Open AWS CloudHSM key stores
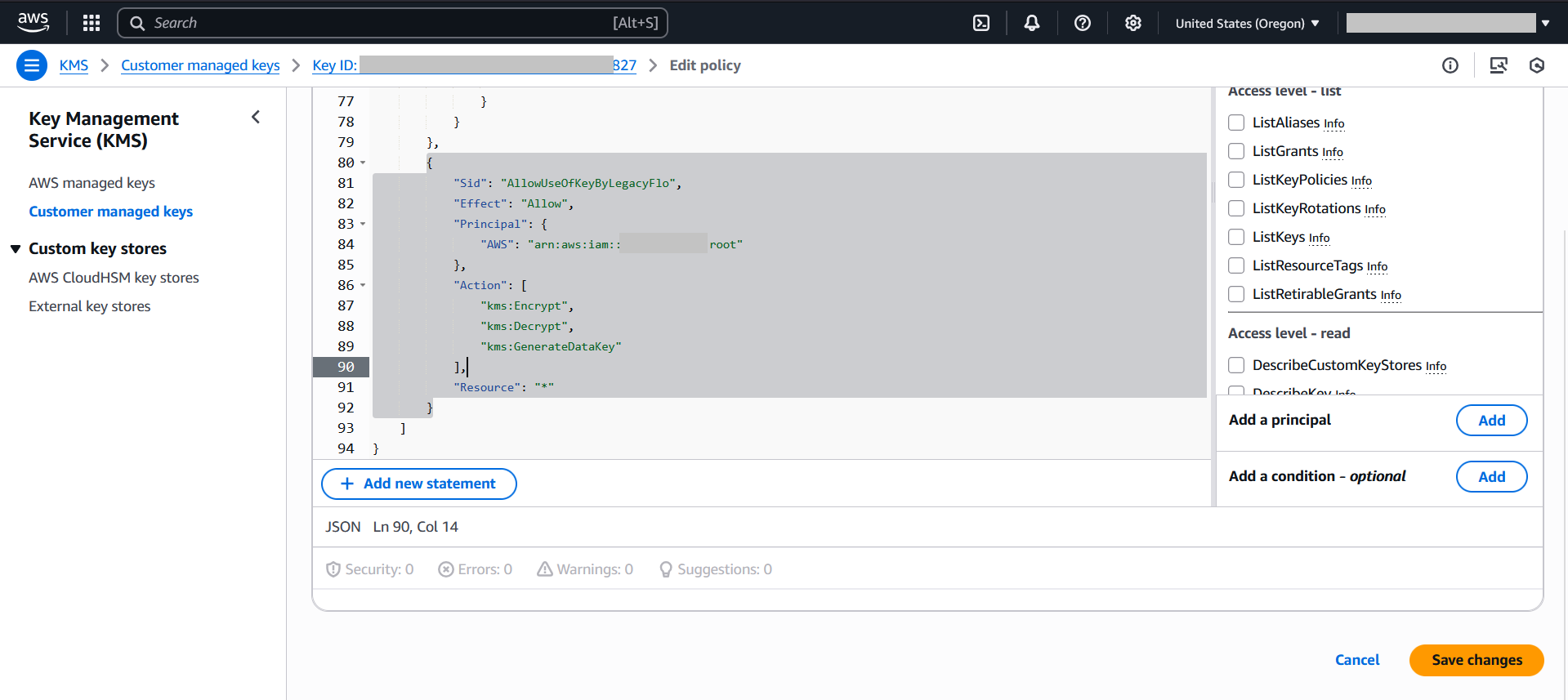Viewport: 1568px width, 700px height. pyautogui.click(x=114, y=278)
